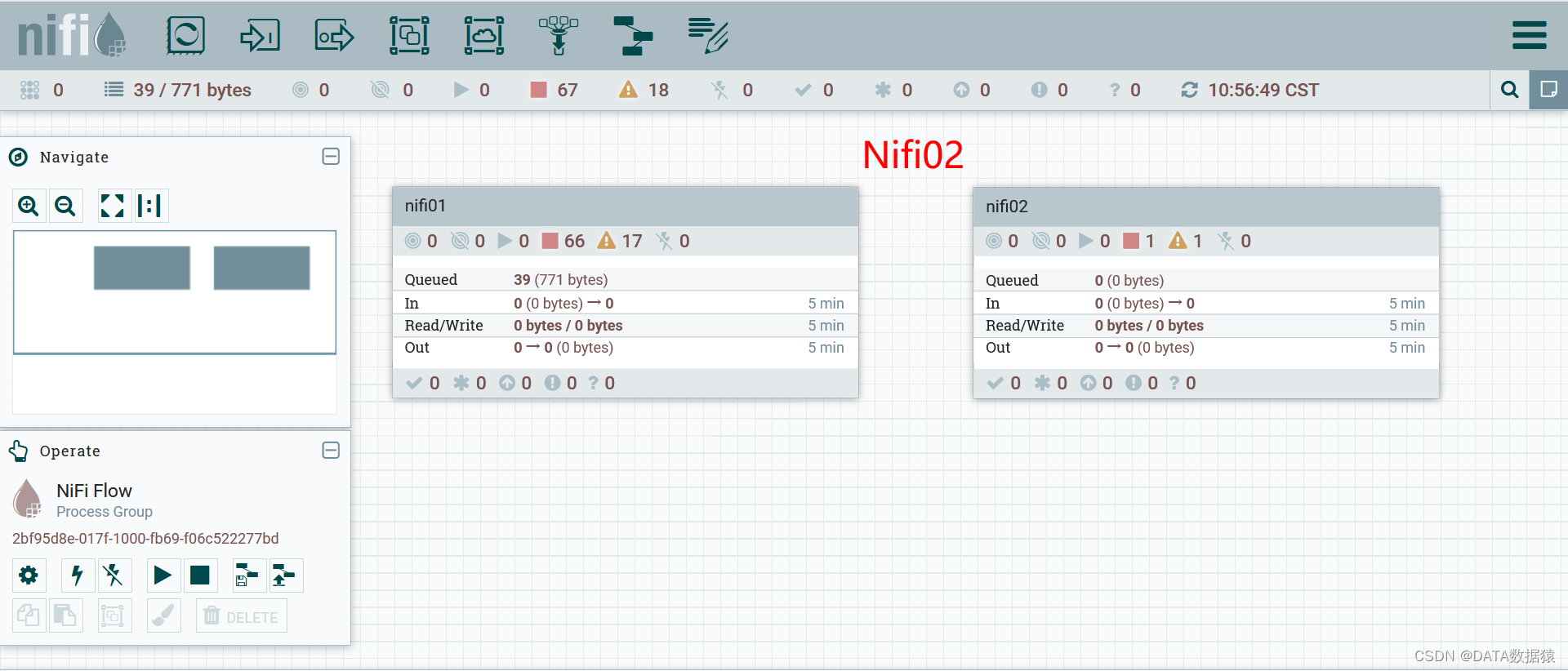Click the stopped components count 67

(568, 90)
